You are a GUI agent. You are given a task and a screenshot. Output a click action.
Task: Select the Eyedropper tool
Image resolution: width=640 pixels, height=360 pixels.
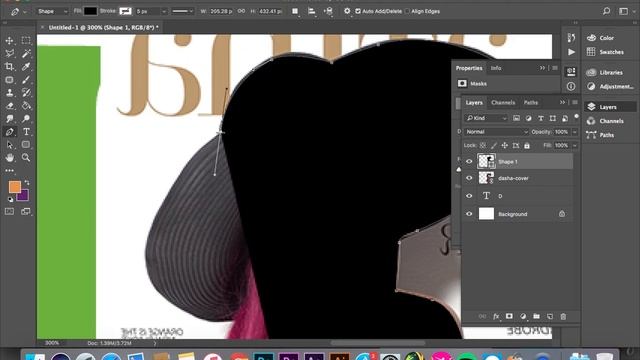click(26, 67)
